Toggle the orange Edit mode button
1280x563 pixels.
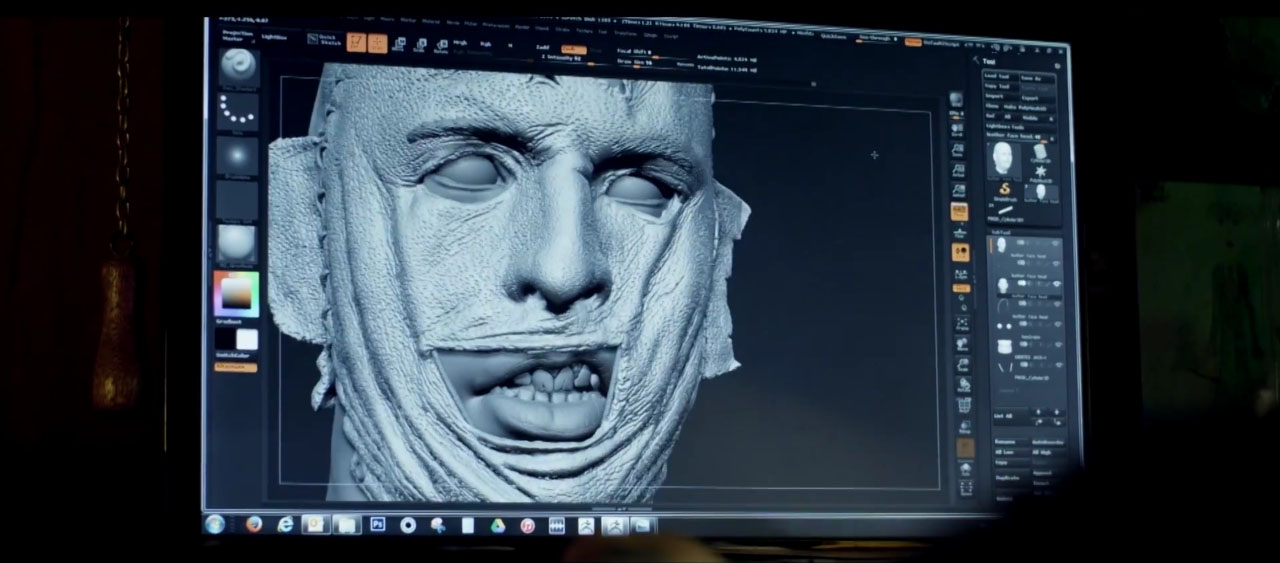pyautogui.click(x=357, y=42)
